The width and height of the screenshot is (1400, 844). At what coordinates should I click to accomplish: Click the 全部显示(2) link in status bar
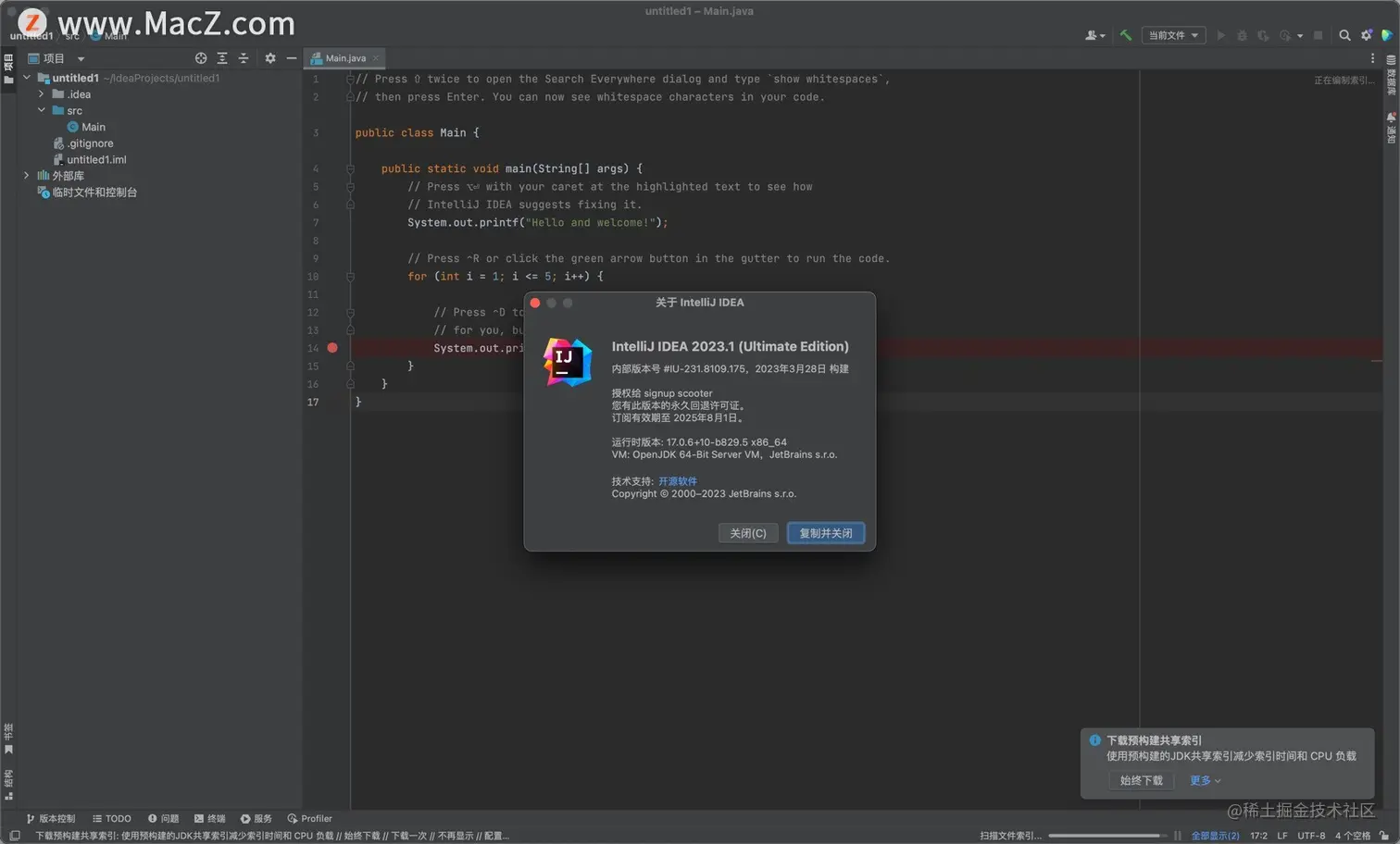point(1215,836)
